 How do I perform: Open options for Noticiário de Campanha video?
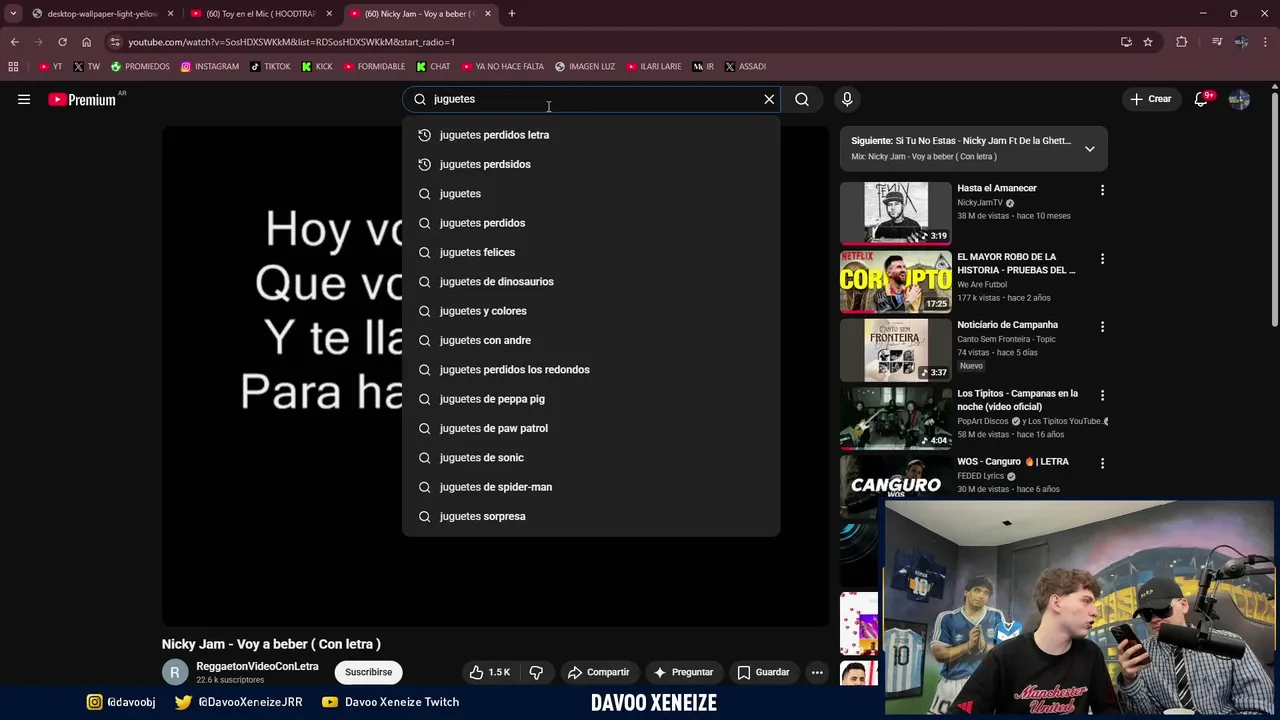pos(1102,327)
